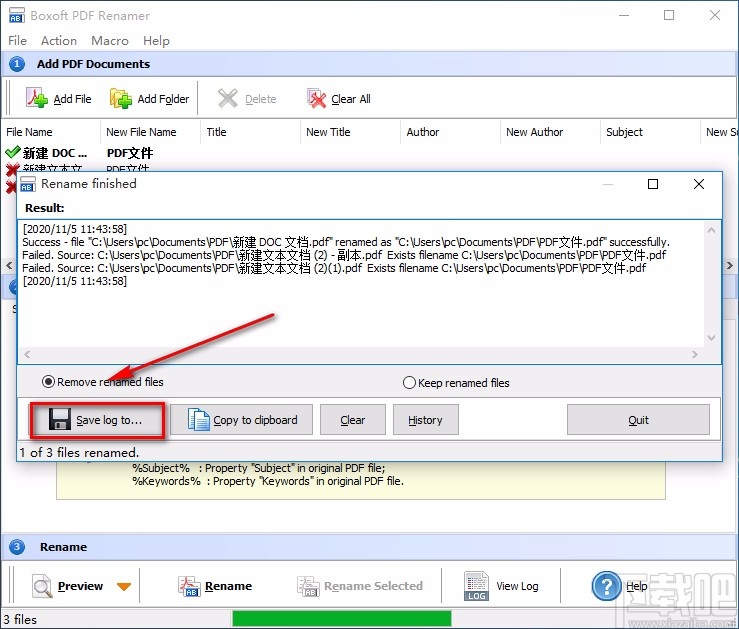Click the Rename button in the bottom toolbar

(215, 586)
